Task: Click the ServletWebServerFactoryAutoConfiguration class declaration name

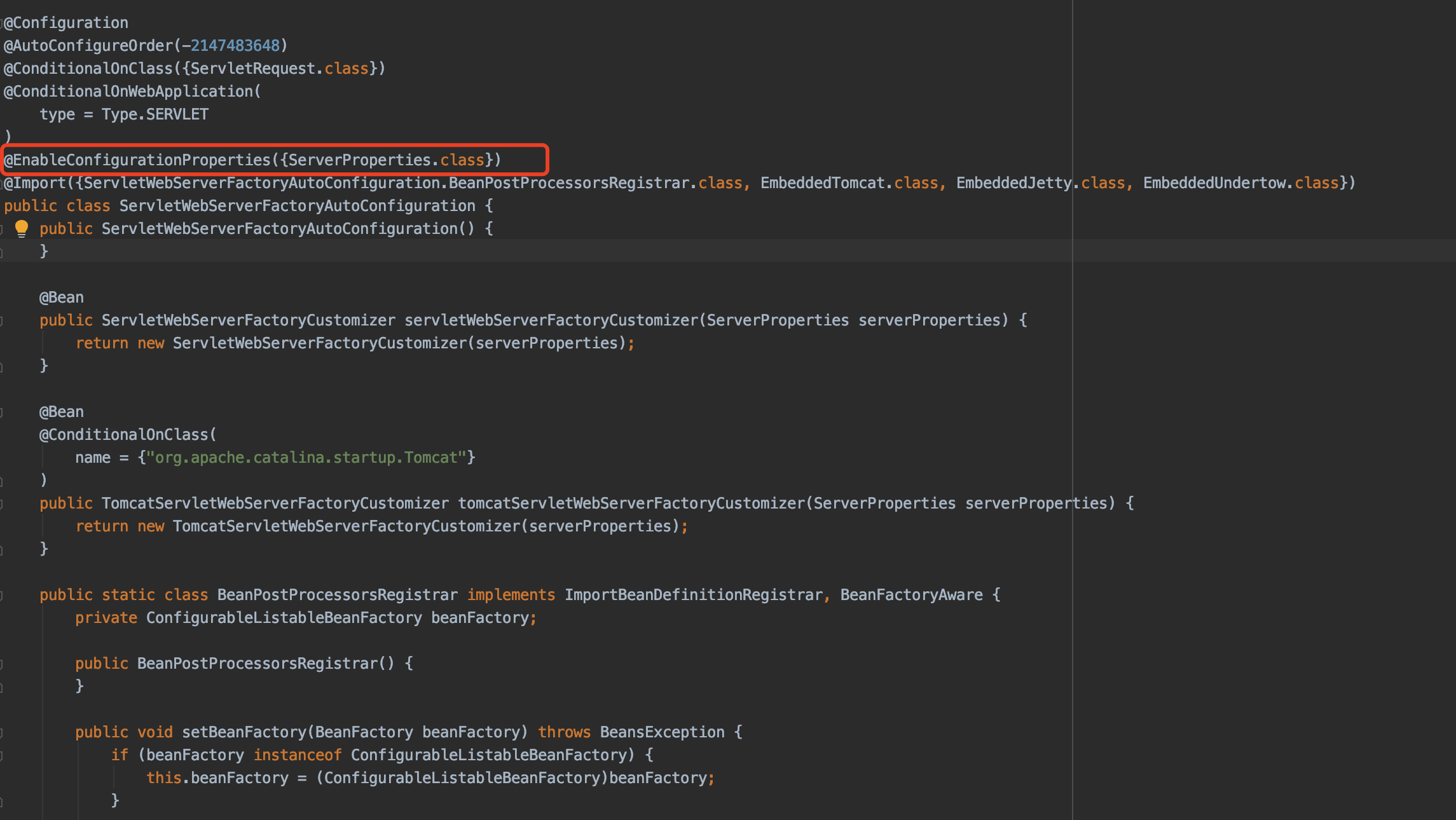Action: tap(297, 206)
